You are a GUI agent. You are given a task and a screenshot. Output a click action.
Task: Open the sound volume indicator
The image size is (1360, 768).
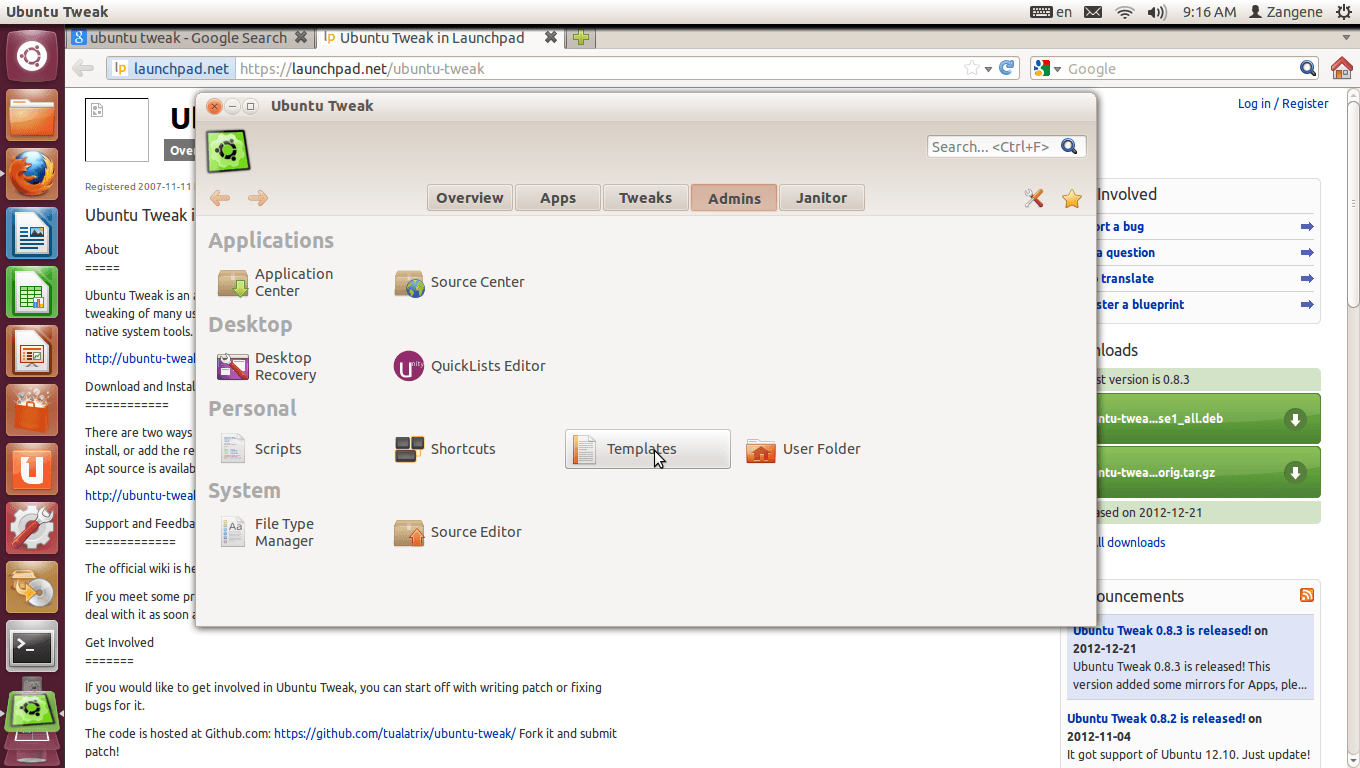1157,12
